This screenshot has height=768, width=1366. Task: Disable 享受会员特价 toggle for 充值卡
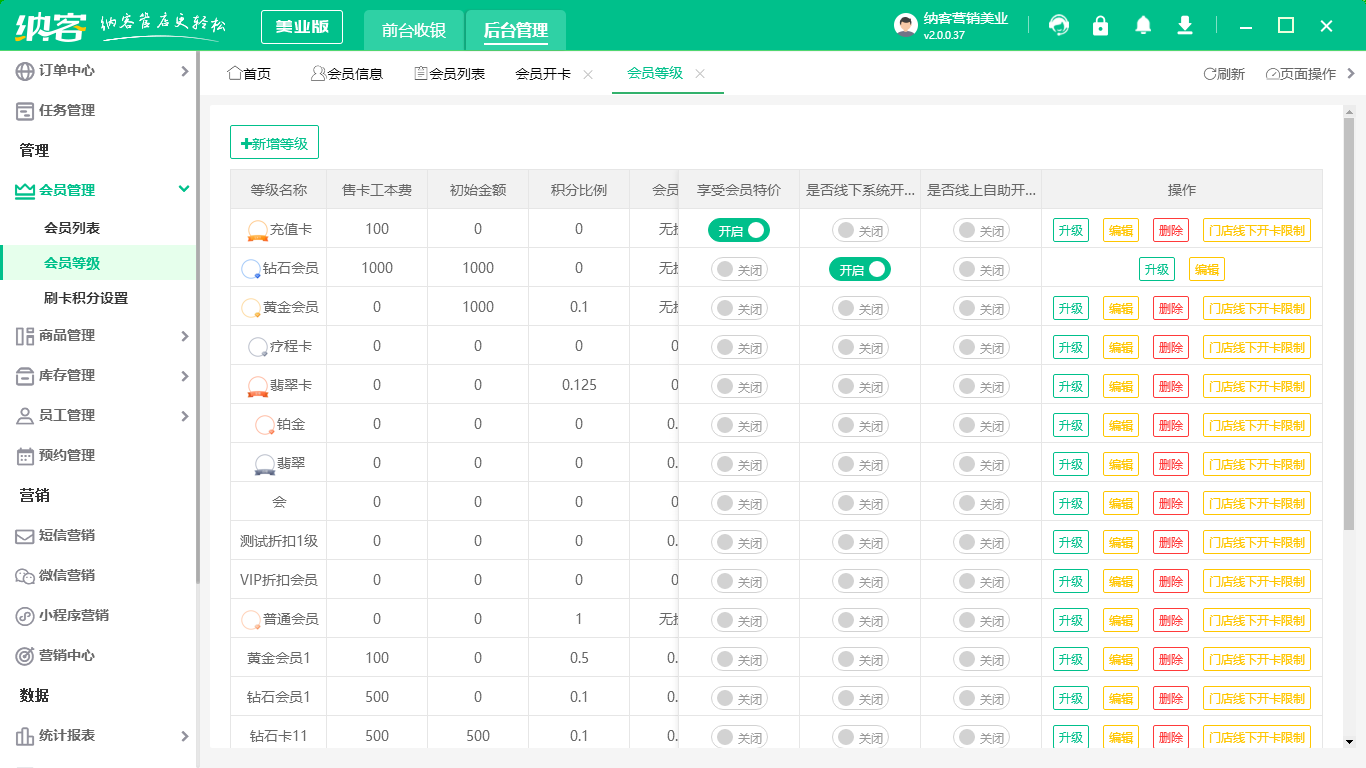click(x=739, y=230)
